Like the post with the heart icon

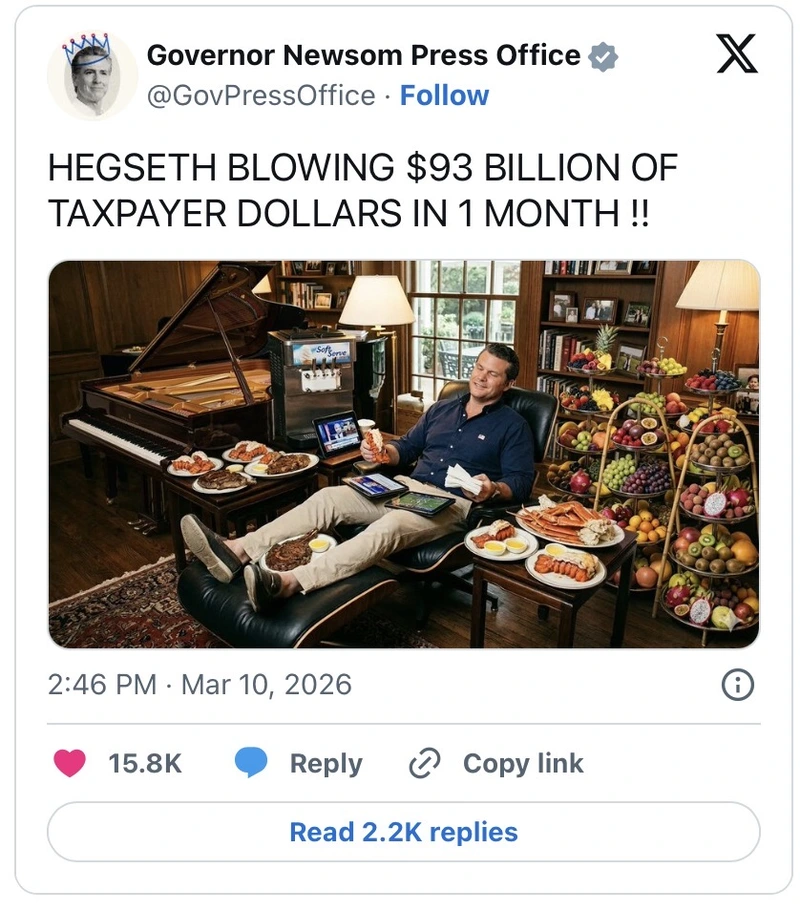[69, 764]
